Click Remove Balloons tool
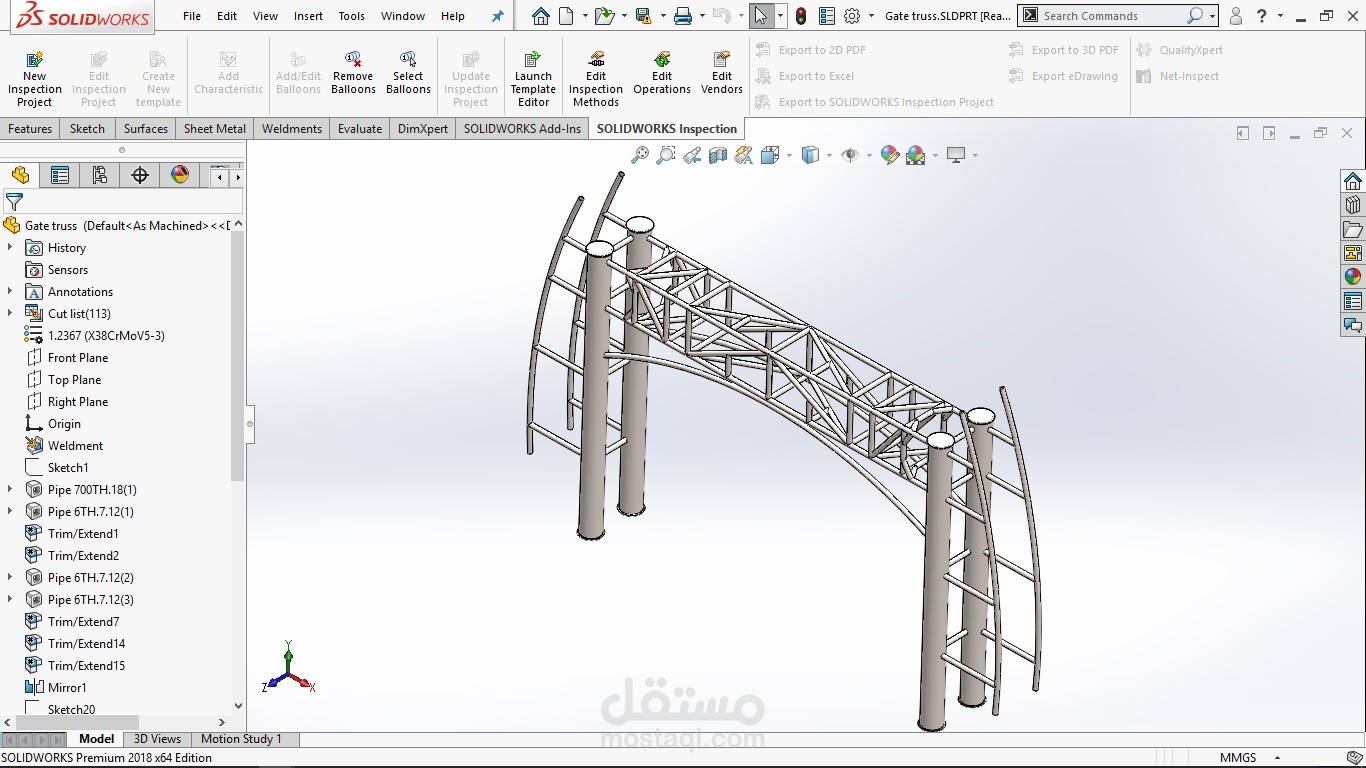This screenshot has width=1366, height=768. click(353, 73)
